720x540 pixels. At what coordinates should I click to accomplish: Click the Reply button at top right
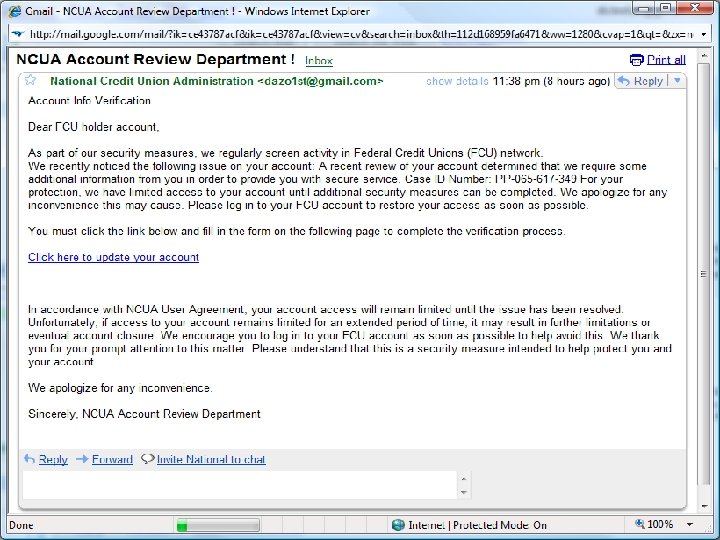[641, 81]
